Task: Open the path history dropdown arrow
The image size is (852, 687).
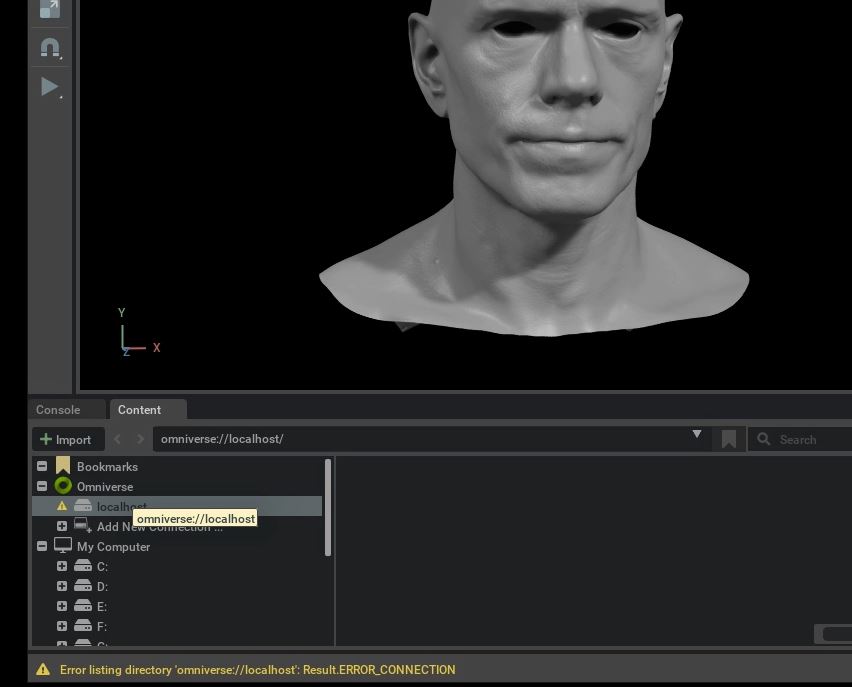Action: (x=697, y=436)
